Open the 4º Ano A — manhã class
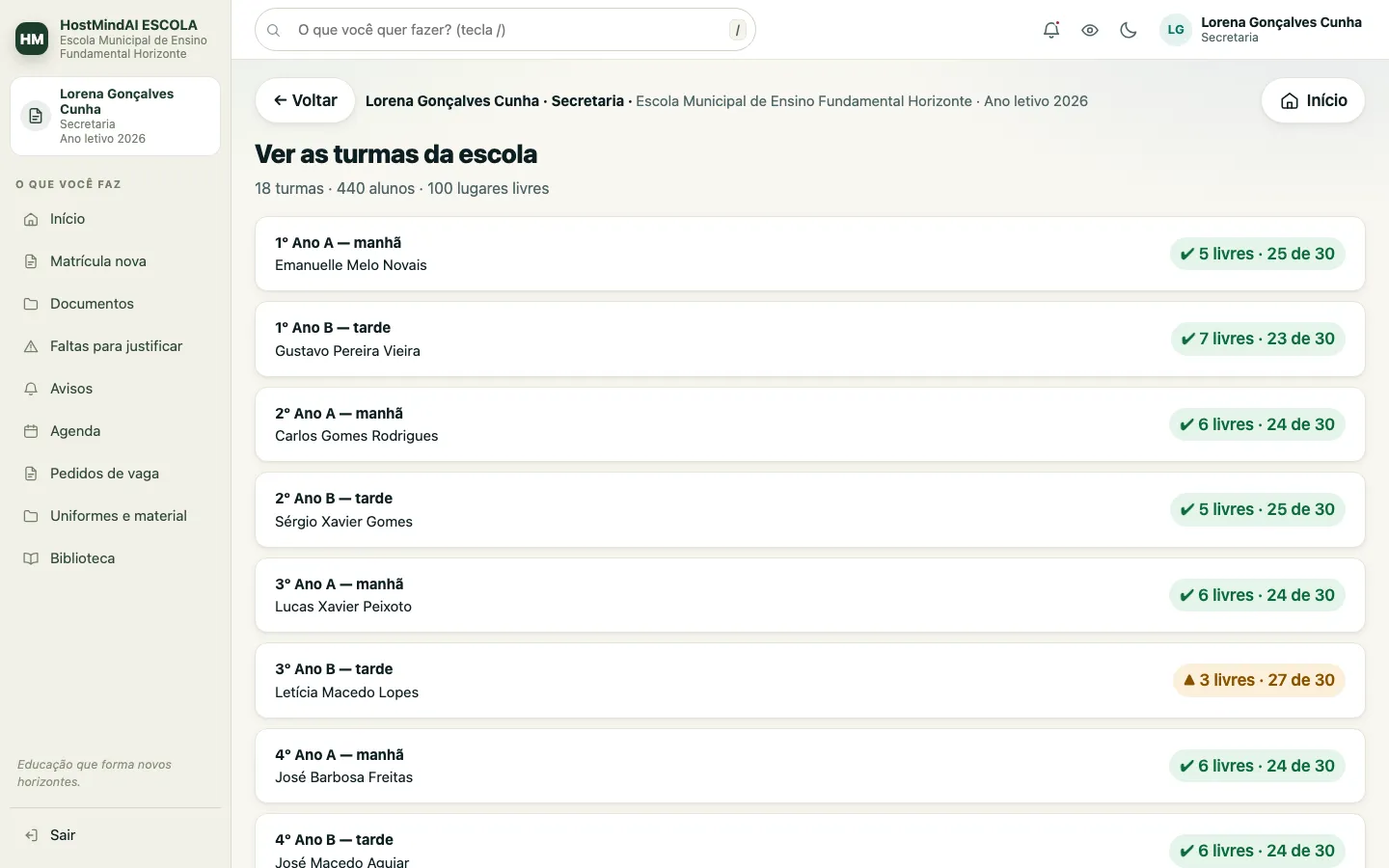 (810, 766)
